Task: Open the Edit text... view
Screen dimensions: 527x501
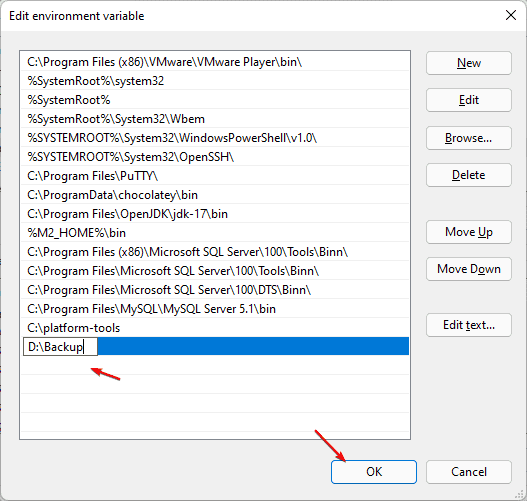Action: [469, 325]
